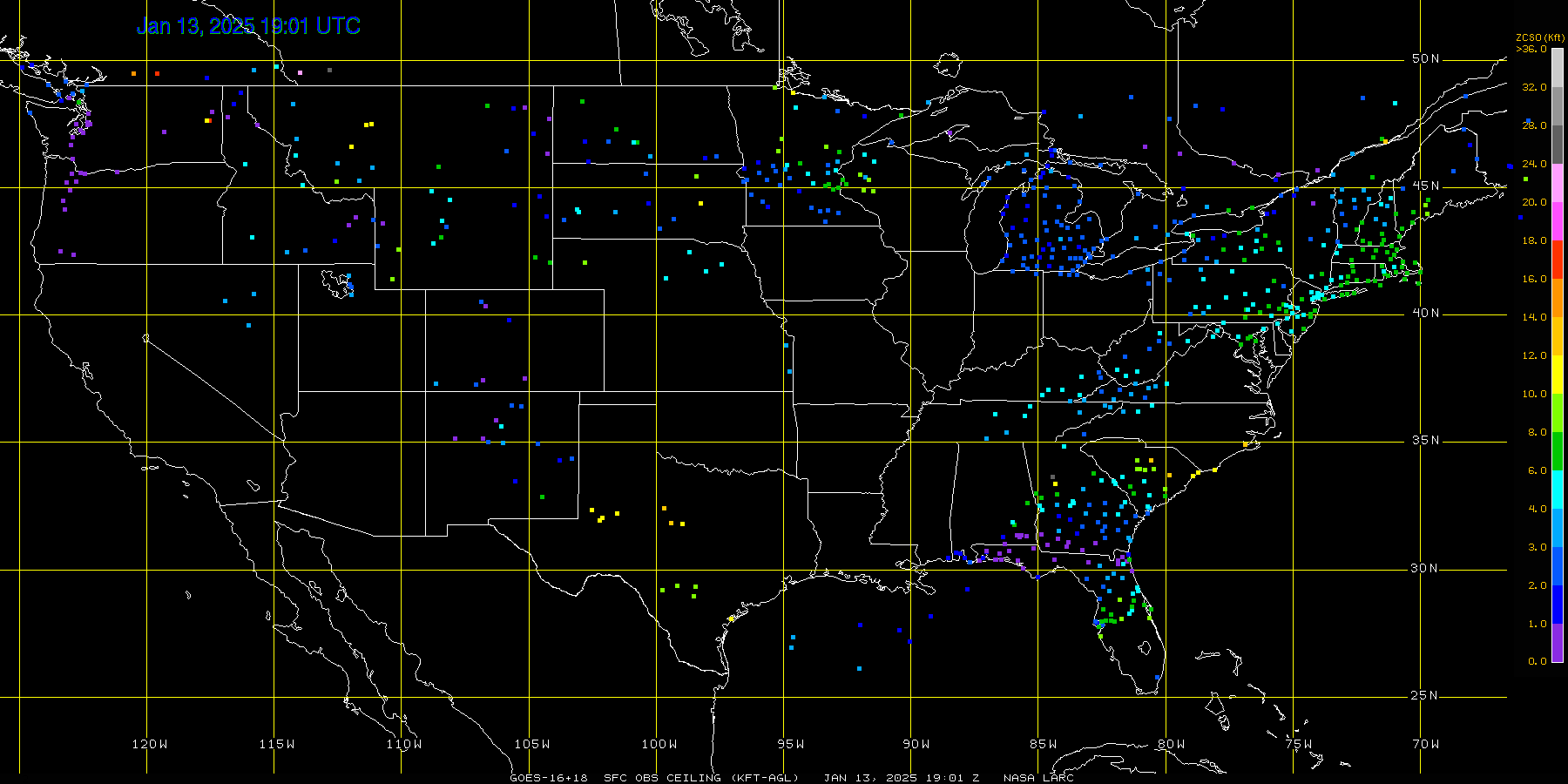Pick the lime 8–10 kft legend swatch
1568x784 pixels.
tap(1558, 413)
